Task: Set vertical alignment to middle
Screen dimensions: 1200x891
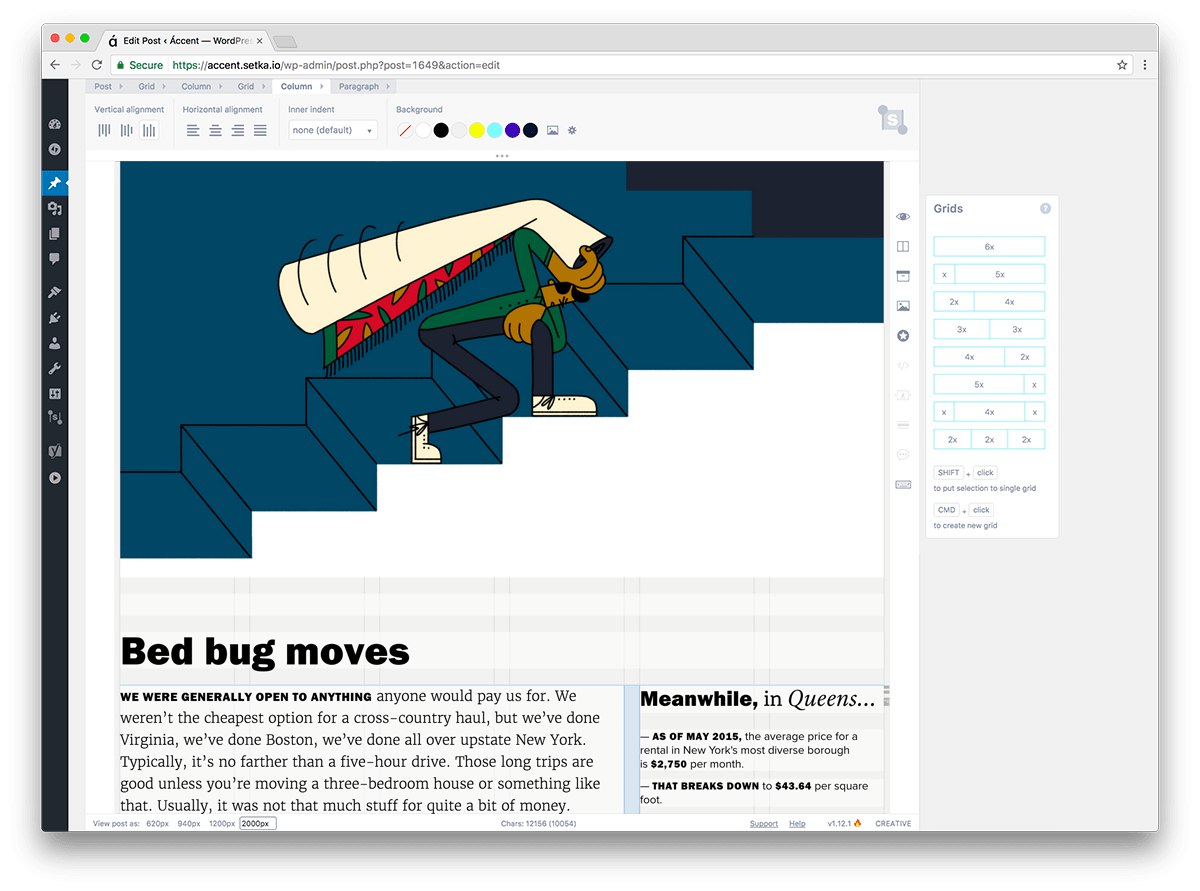Action: click(x=126, y=130)
